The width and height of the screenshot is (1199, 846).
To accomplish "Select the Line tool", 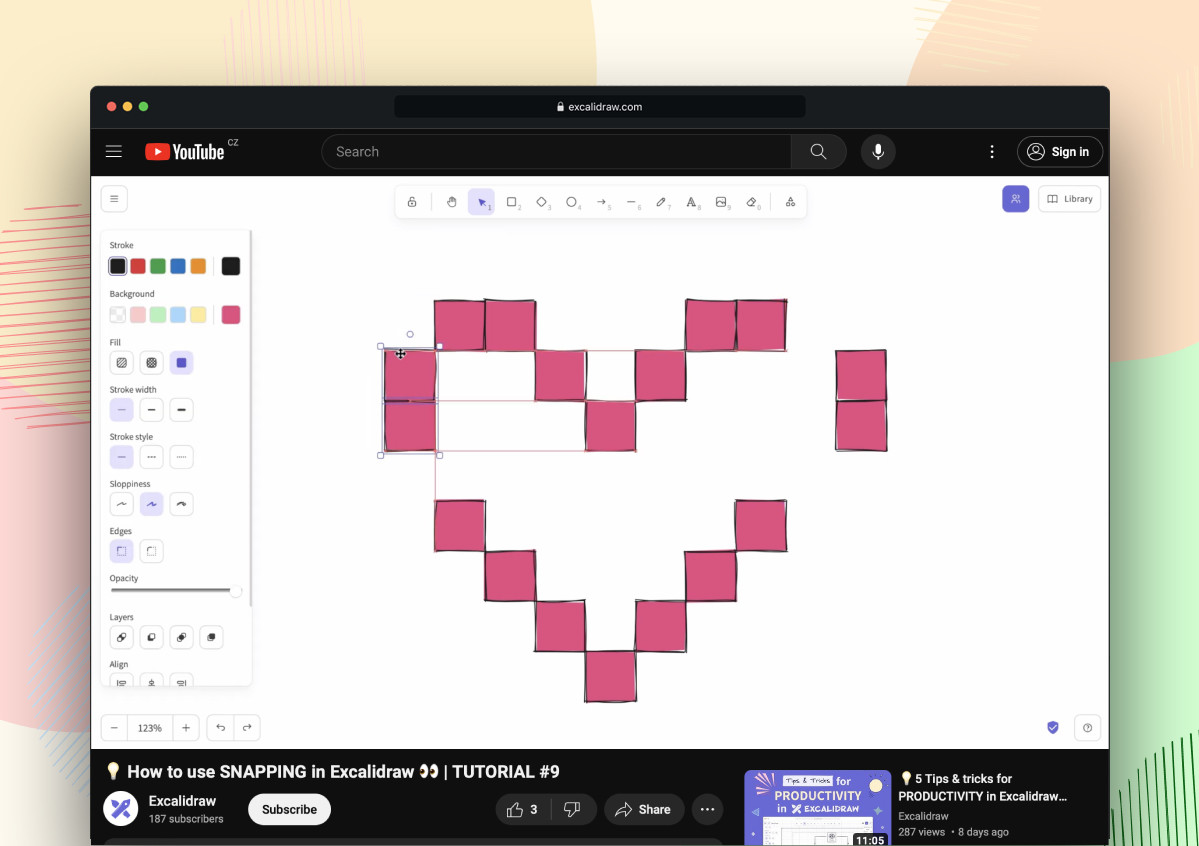I will (632, 202).
